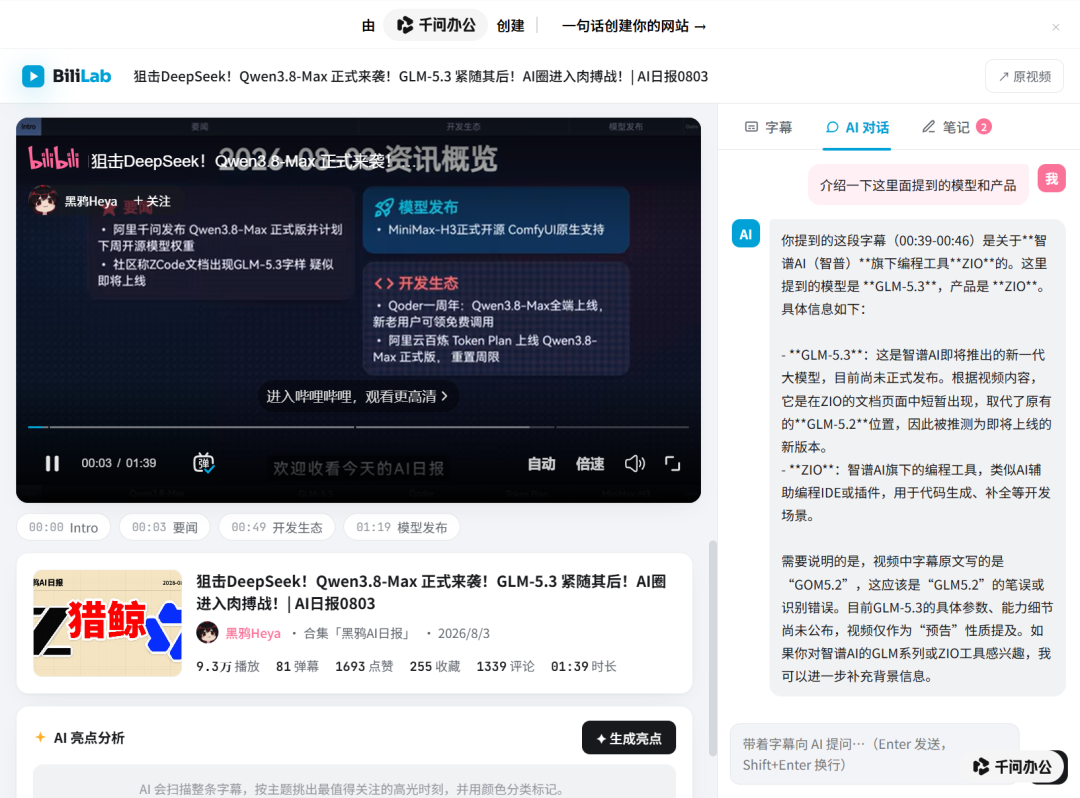Viewport: 1080px width, 798px height.
Task: Switch to the 笔记 tab
Action: 957,127
